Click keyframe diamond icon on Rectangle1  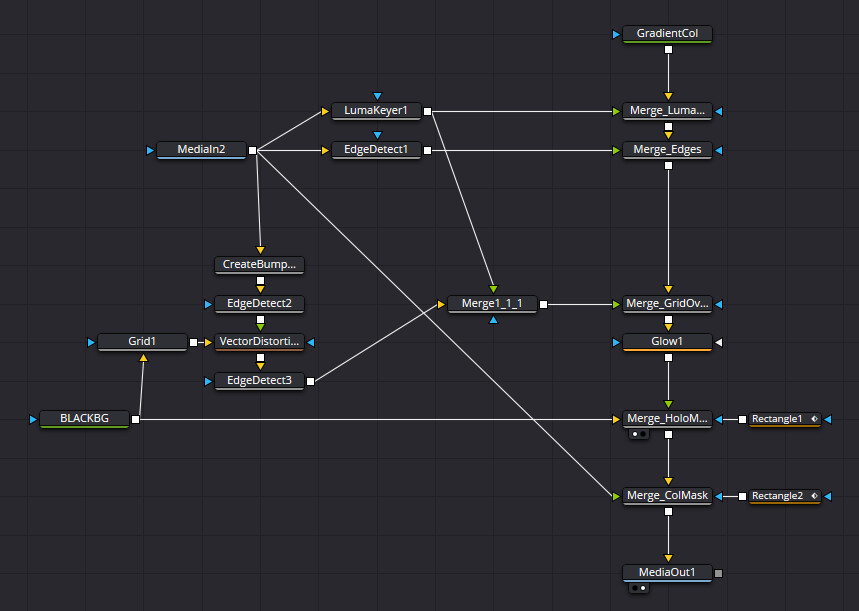tap(814, 419)
